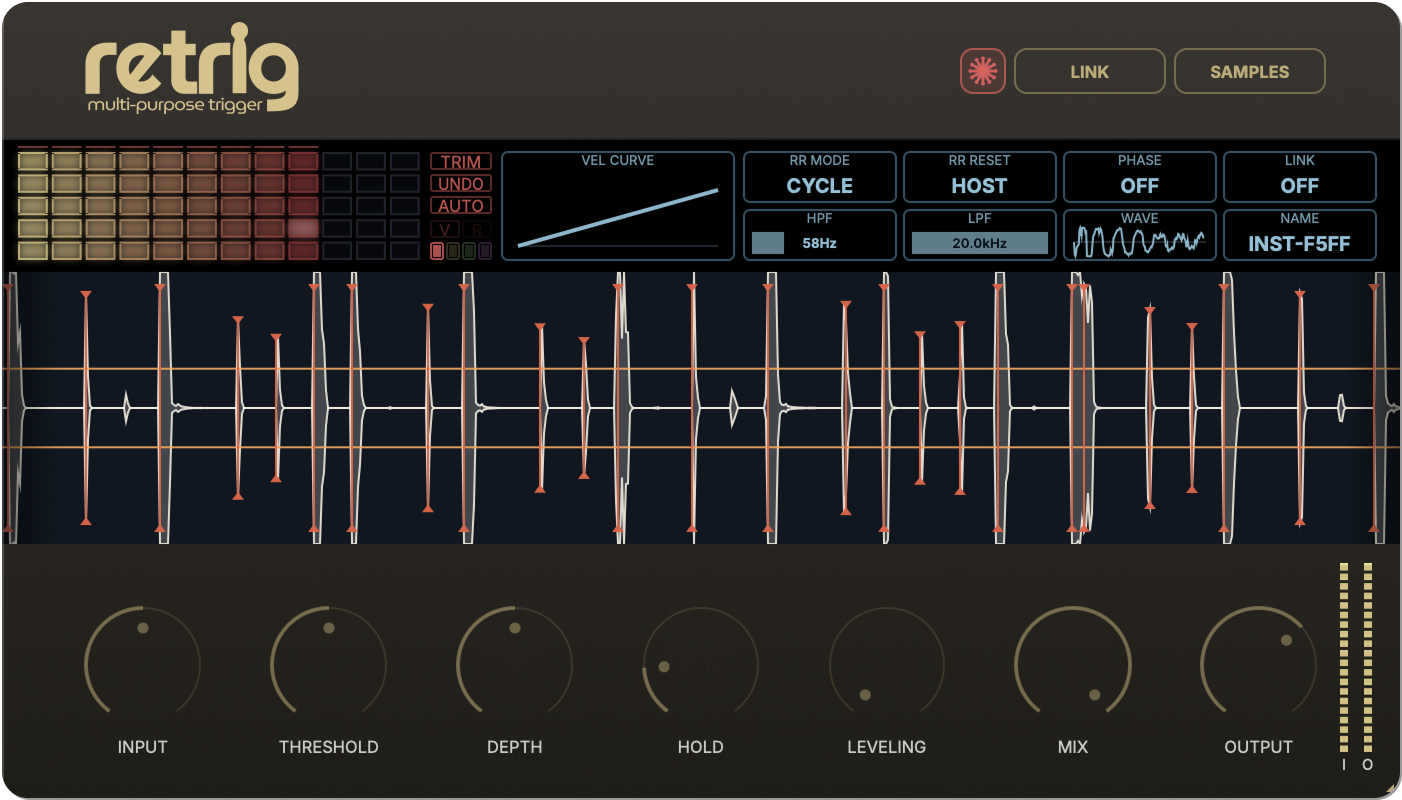This screenshot has width=1402, height=800.
Task: Select the green color swatch
Action: [x=469, y=251]
